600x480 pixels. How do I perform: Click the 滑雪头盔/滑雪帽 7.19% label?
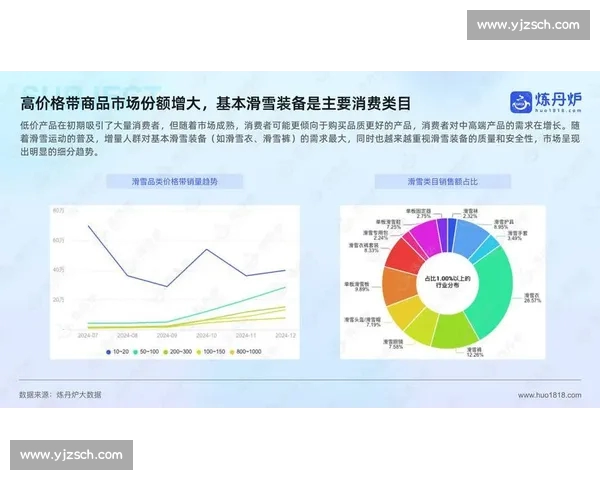click(362, 322)
